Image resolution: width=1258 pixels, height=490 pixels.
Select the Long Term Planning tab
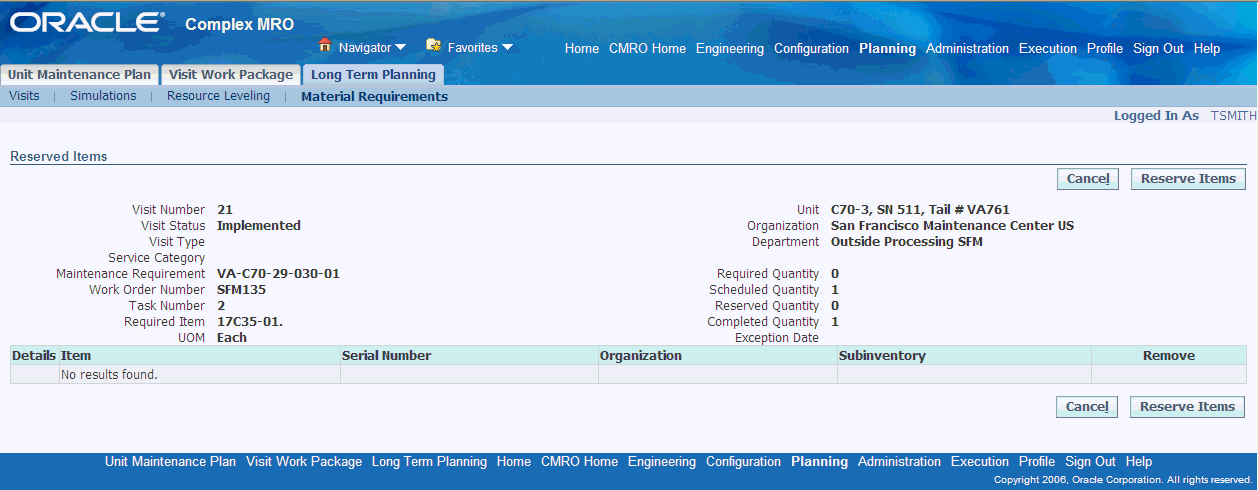(373, 75)
